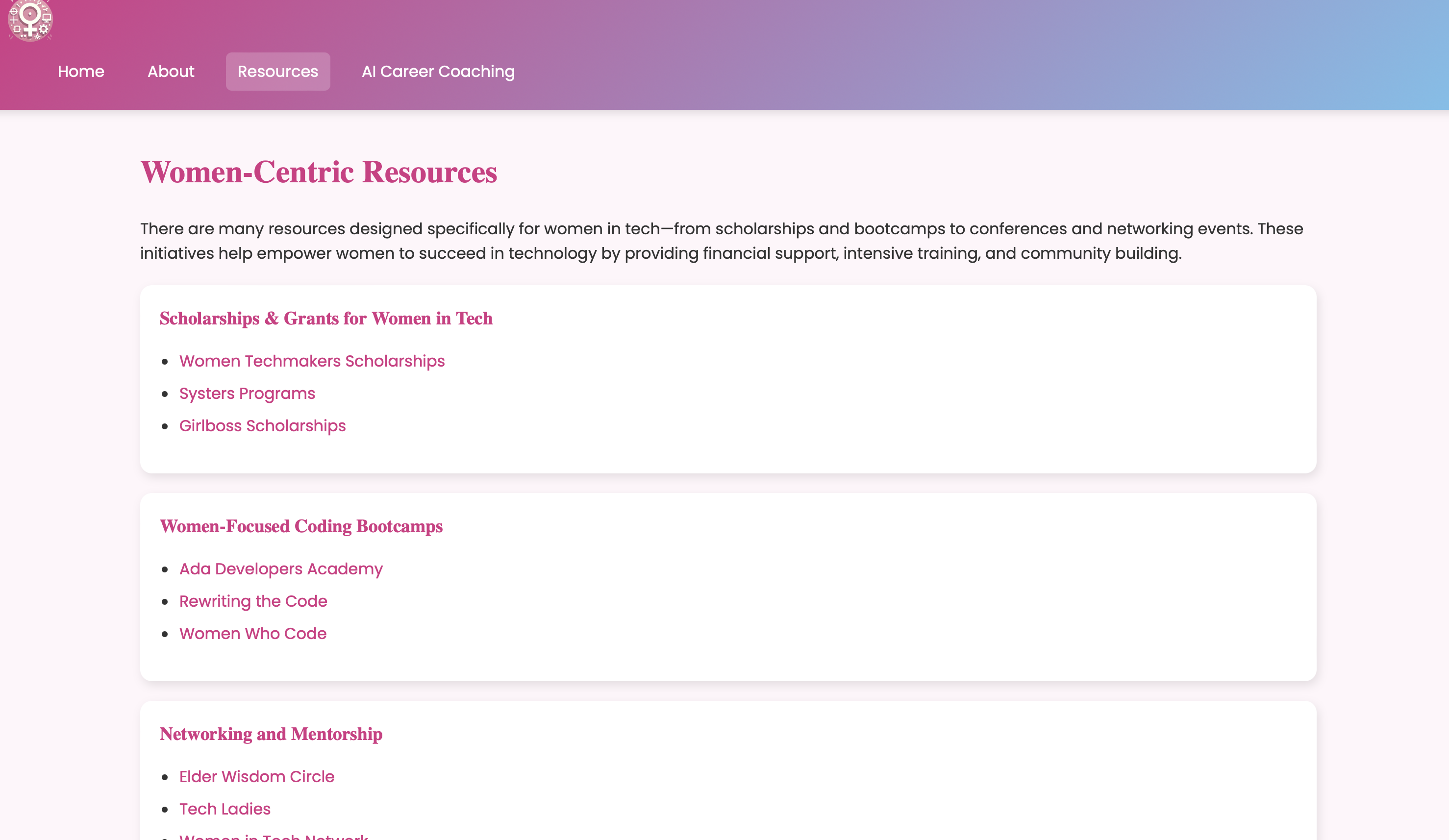
Task: Open Girlboss Scholarships link
Action: 262,425
